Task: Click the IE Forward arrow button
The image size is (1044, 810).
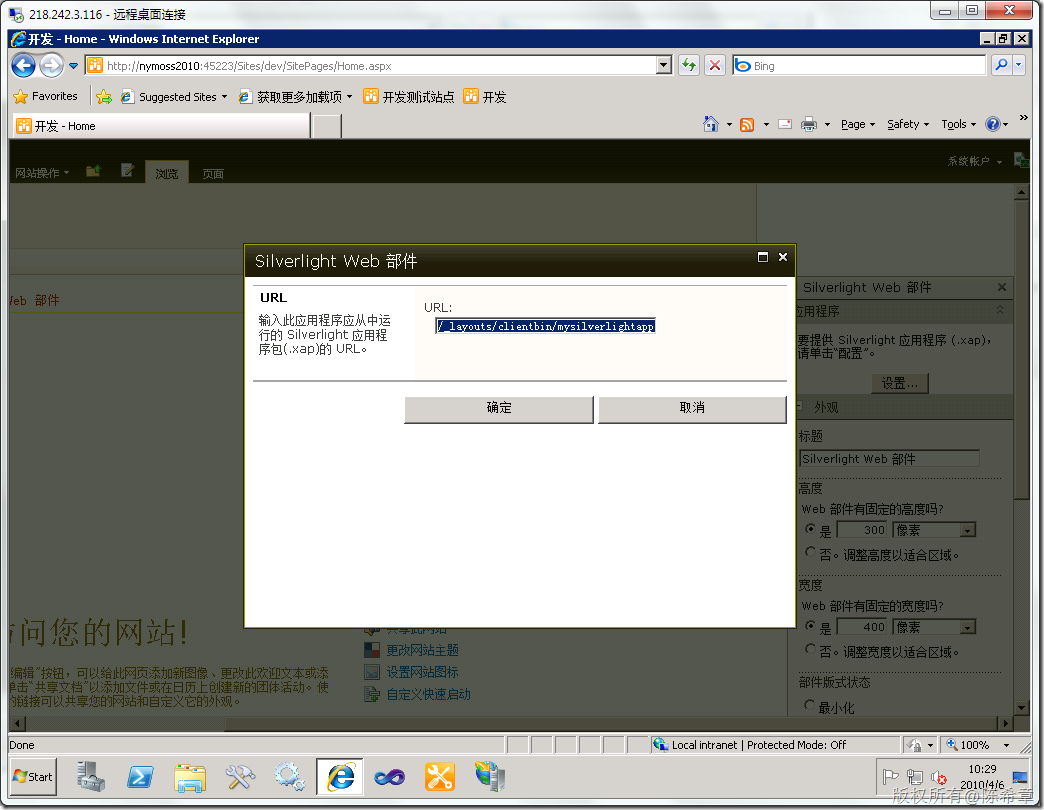Action: click(51, 65)
